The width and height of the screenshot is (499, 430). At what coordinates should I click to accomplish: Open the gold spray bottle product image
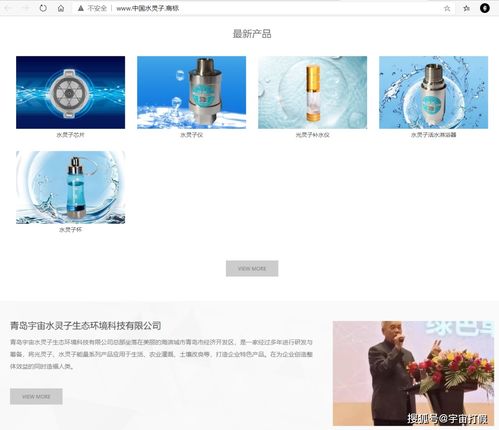pos(312,92)
